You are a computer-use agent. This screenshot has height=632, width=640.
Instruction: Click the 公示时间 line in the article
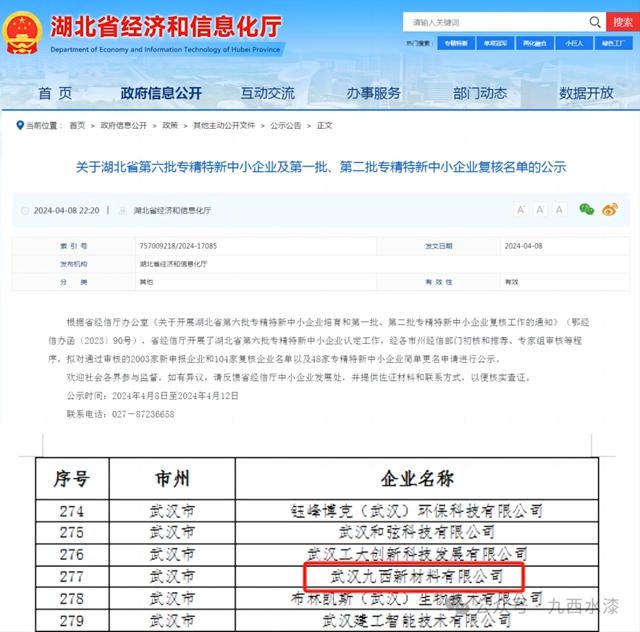153,396
